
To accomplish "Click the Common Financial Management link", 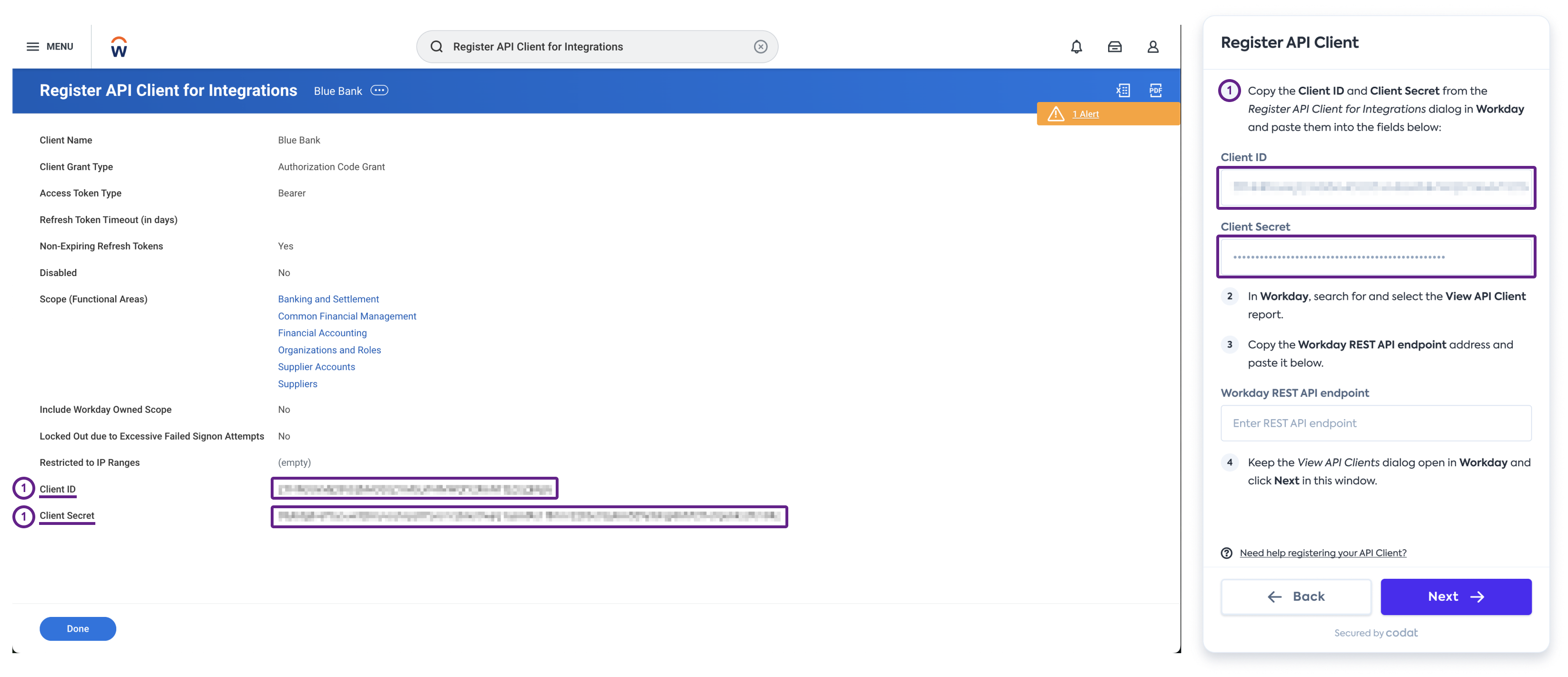I will coord(347,315).
